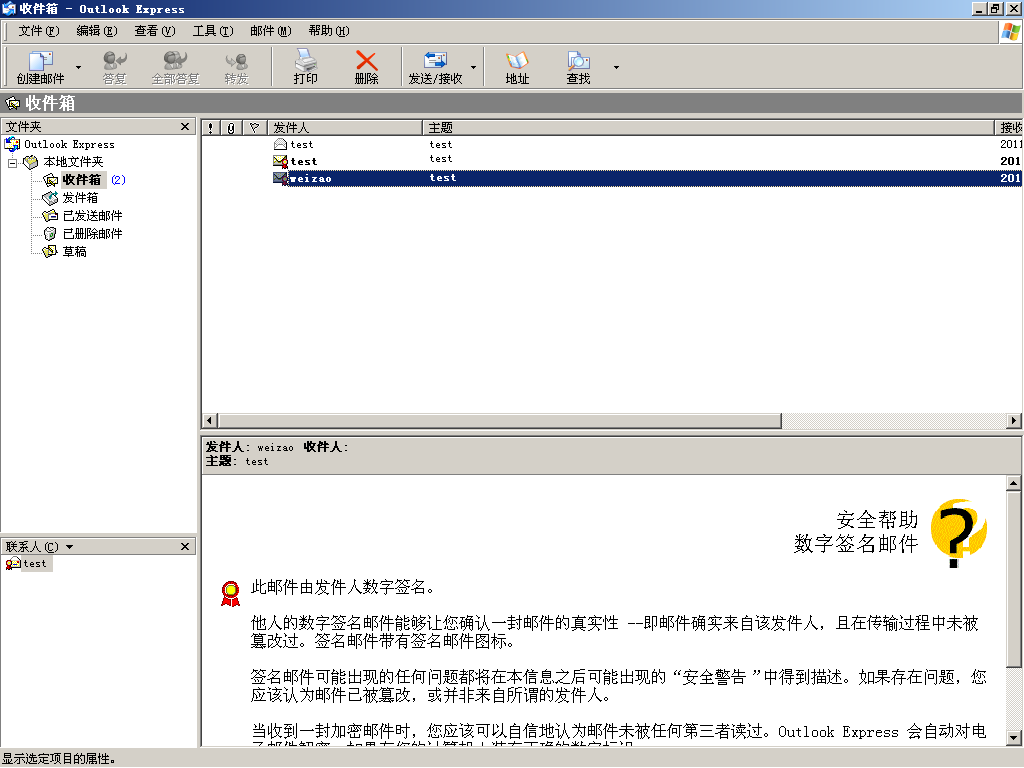The width and height of the screenshot is (1024, 768).
Task: Select the bold unread signed message from test
Action: pos(612,161)
